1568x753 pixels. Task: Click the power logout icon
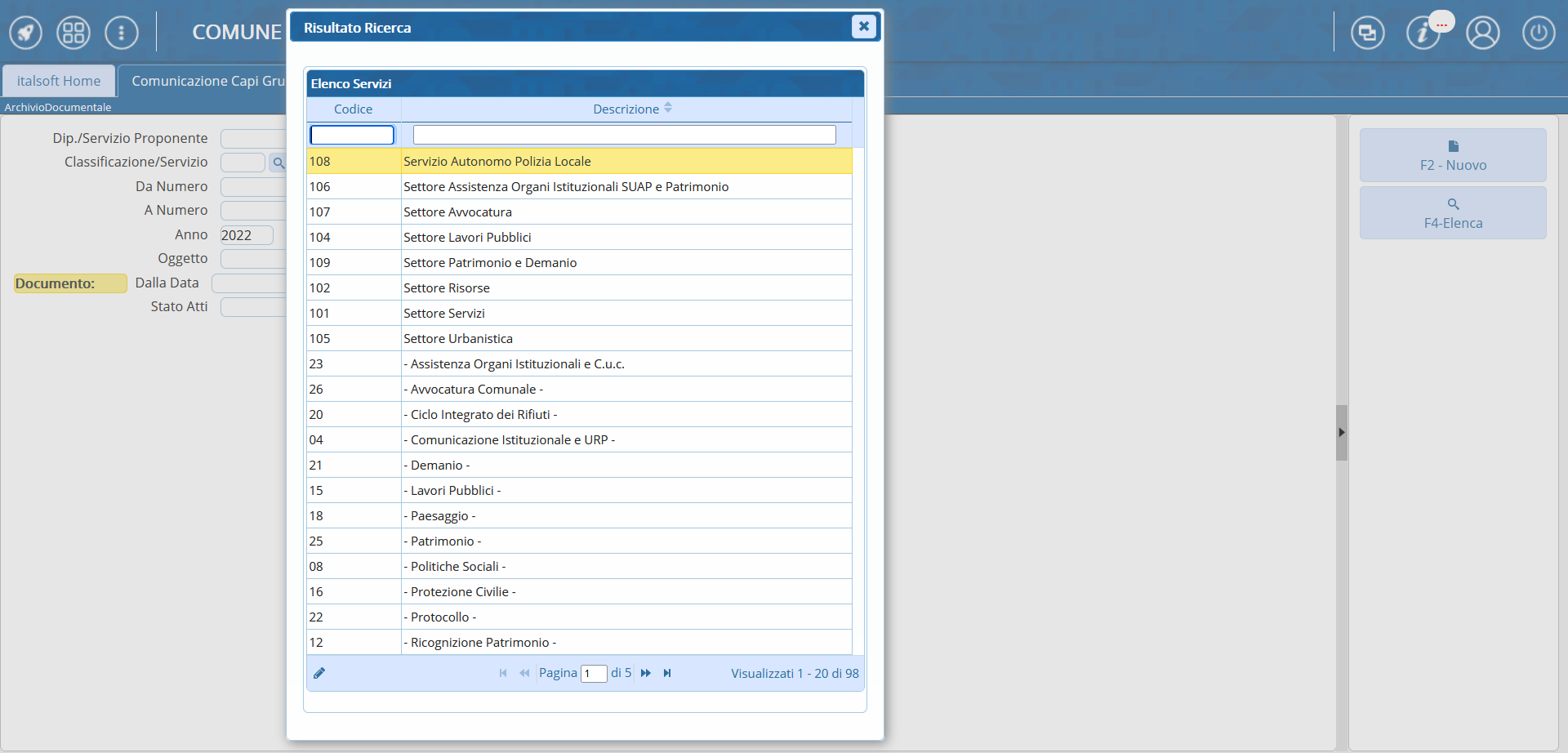pos(1538,33)
